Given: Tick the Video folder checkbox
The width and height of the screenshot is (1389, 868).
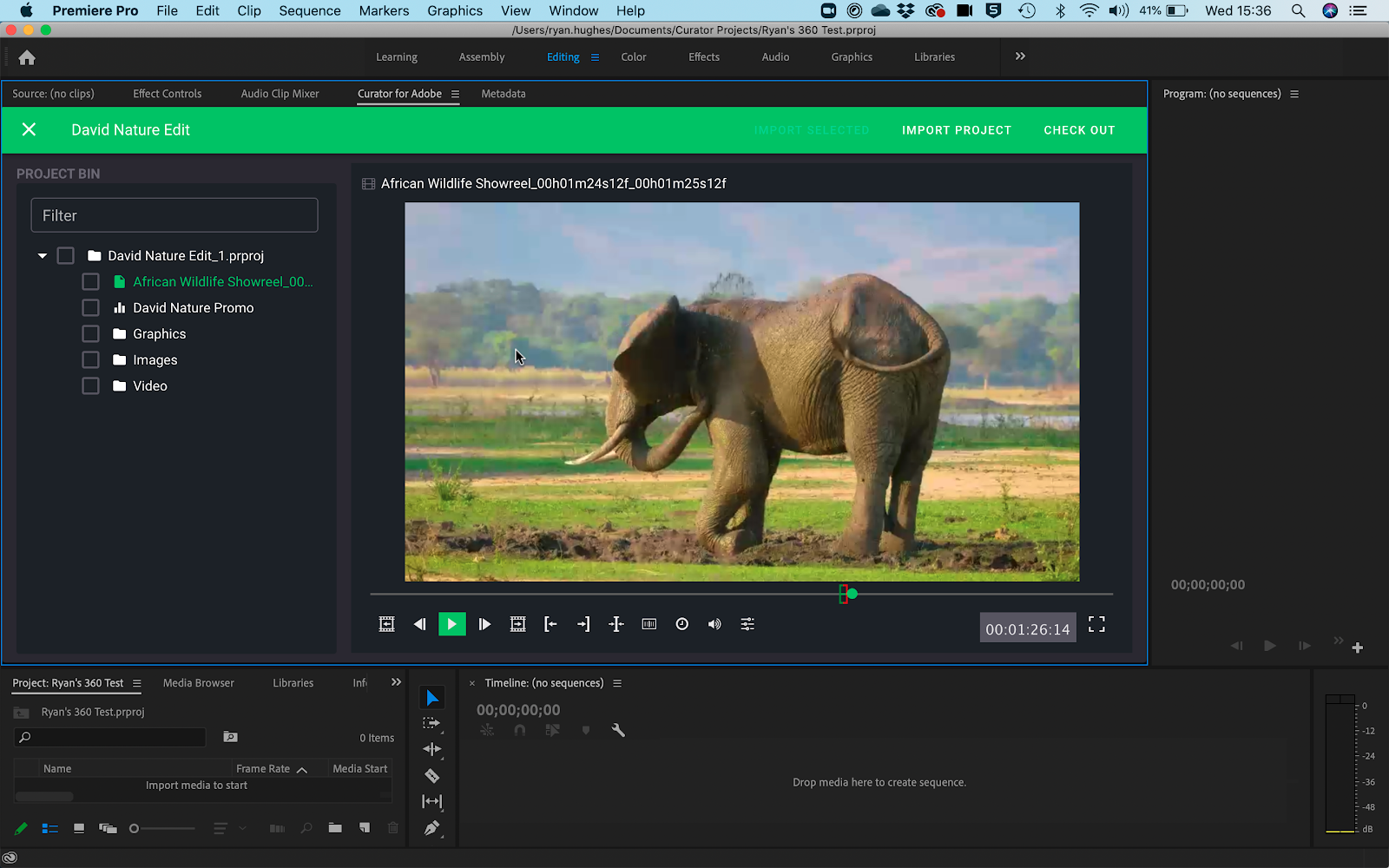Looking at the screenshot, I should (x=90, y=386).
